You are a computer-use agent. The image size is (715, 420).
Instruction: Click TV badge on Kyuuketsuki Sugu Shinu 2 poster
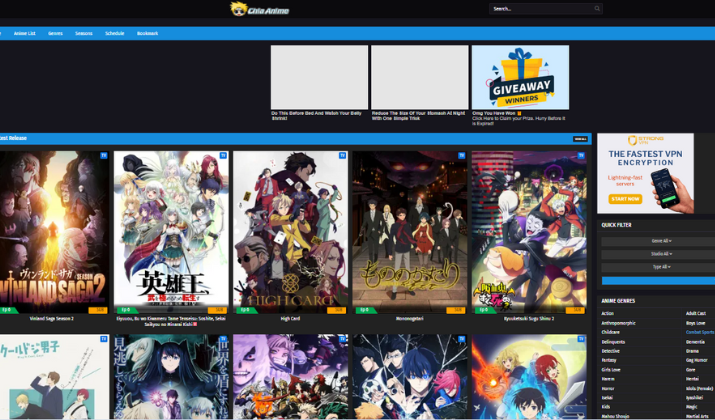581,156
